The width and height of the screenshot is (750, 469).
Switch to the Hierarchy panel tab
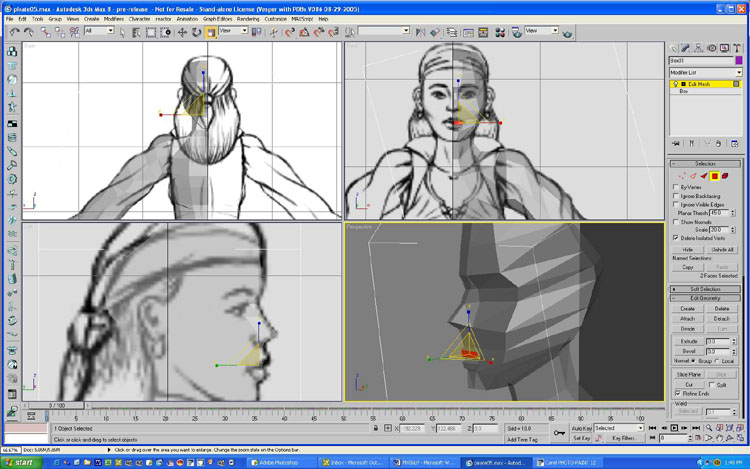698,47
